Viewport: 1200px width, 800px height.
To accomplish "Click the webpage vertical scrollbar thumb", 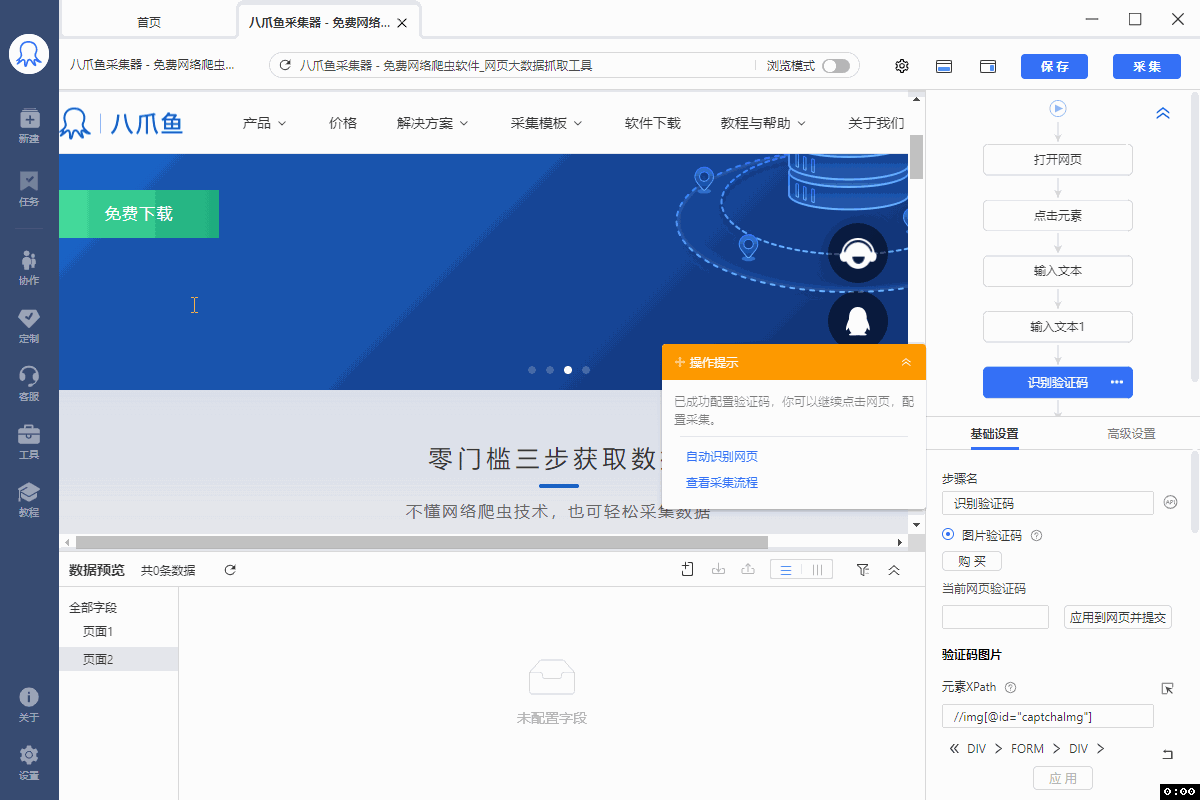I will point(916,155).
